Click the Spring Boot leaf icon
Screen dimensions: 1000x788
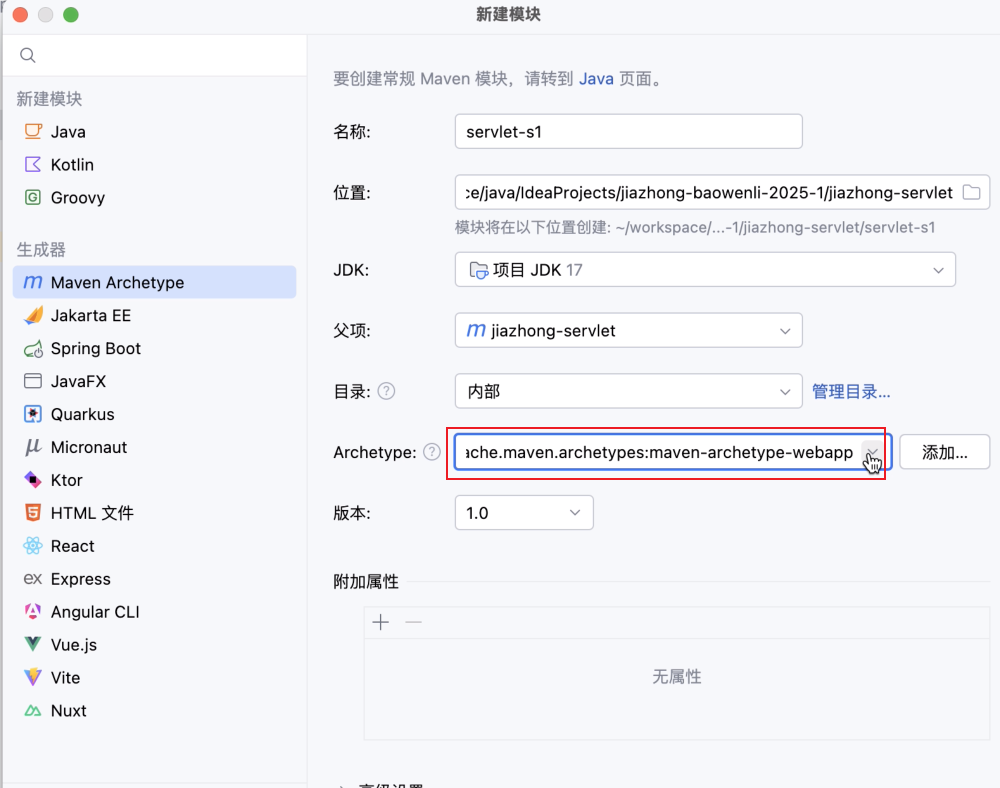click(x=33, y=349)
